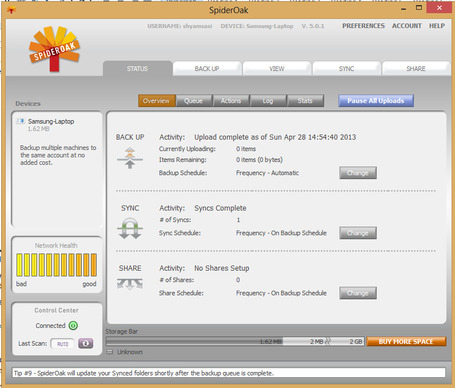Open the BACK UP tab
The height and width of the screenshot is (388, 455).
click(x=207, y=69)
